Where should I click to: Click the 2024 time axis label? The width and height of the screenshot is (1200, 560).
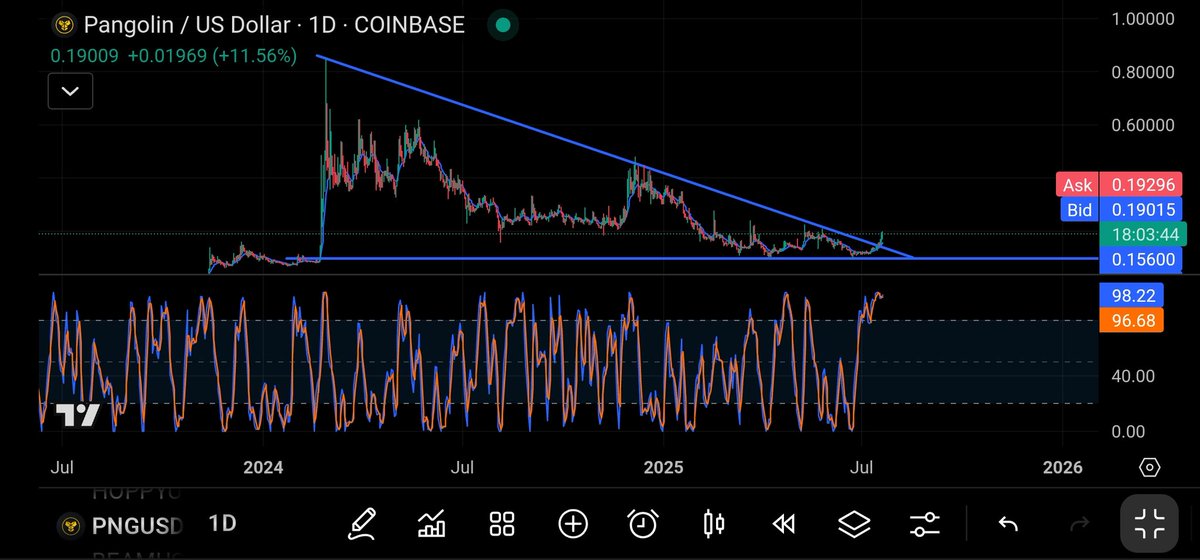click(263, 467)
